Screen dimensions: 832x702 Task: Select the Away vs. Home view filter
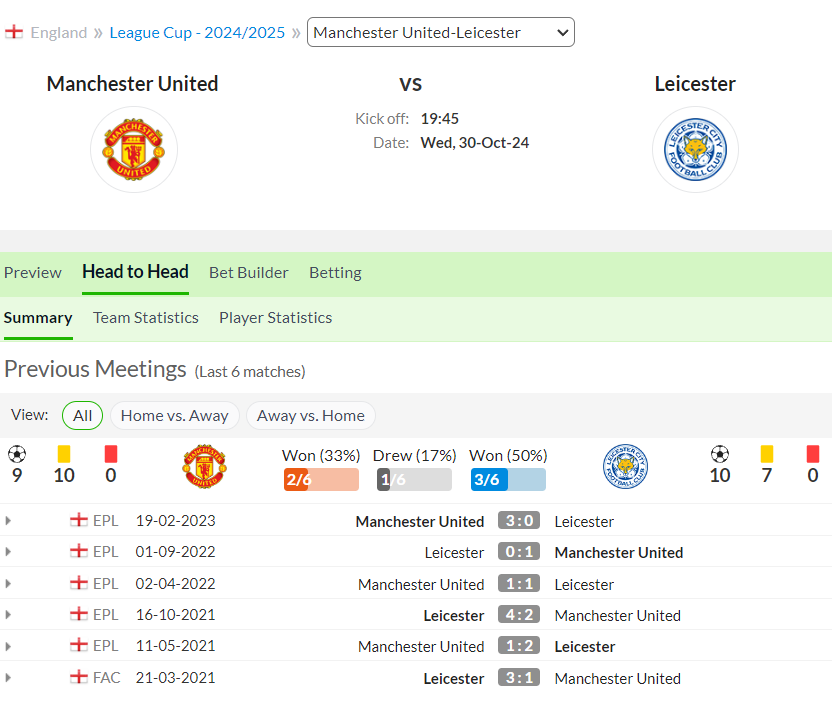pyautogui.click(x=311, y=415)
